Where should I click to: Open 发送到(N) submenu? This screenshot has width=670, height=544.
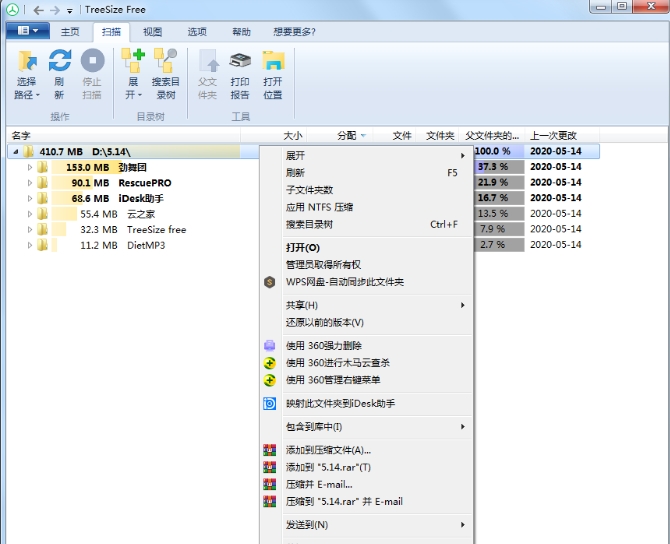(x=367, y=525)
